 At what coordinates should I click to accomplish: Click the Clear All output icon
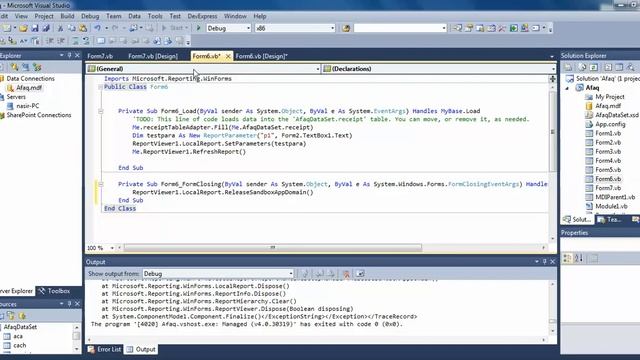(x=346, y=274)
